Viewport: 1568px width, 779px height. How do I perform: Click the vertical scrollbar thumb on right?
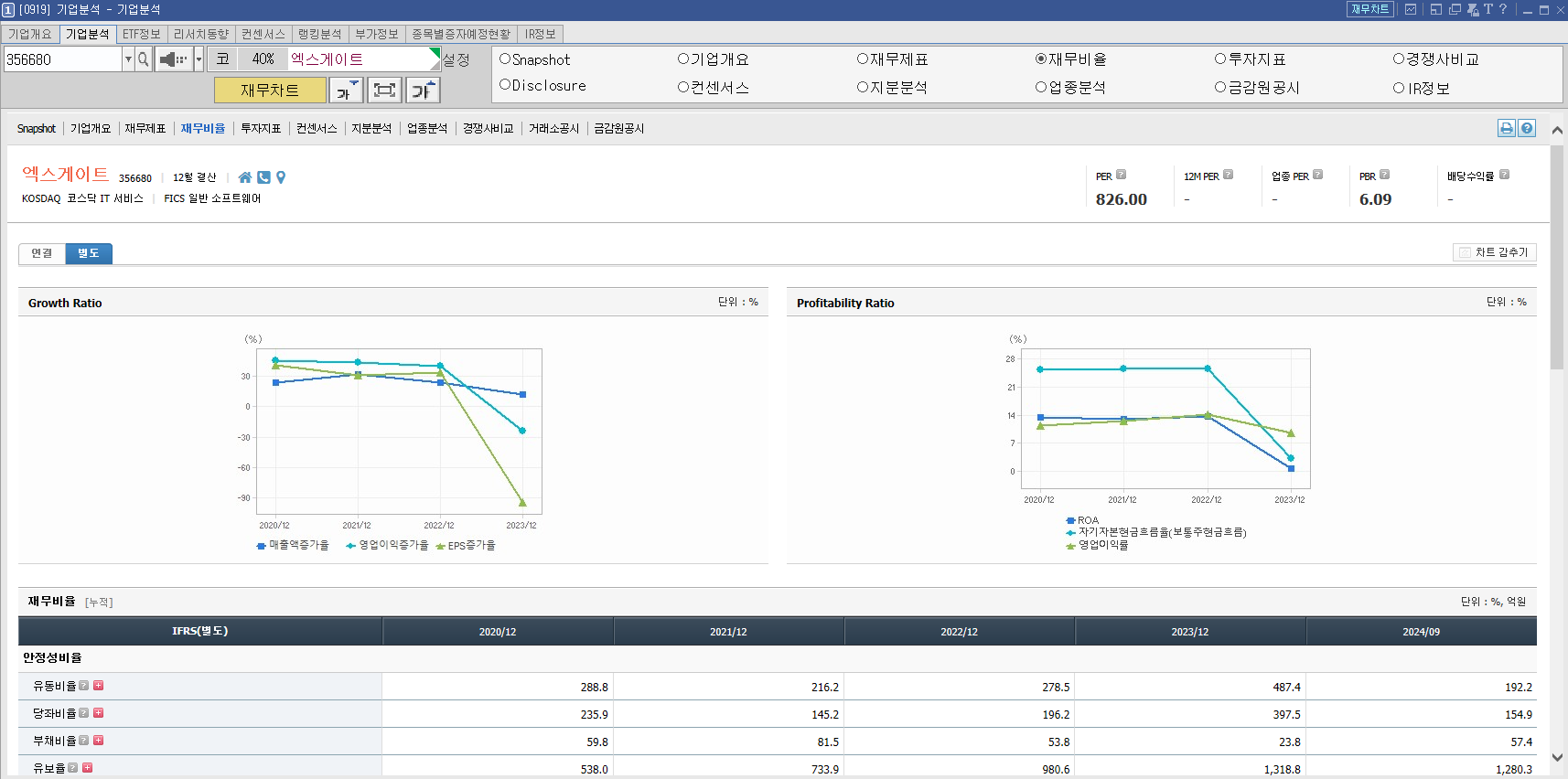[x=1557, y=256]
